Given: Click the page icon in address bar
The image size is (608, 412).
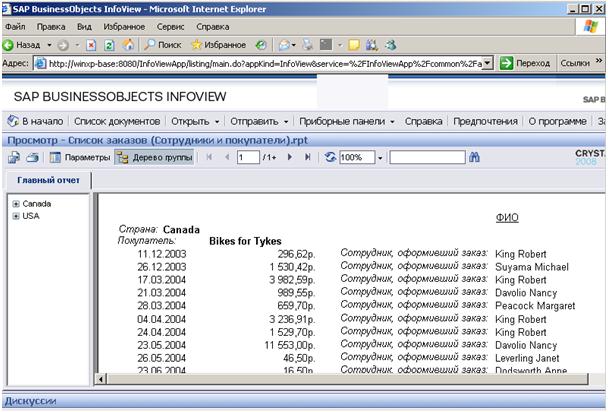Looking at the screenshot, I should tap(40, 63).
